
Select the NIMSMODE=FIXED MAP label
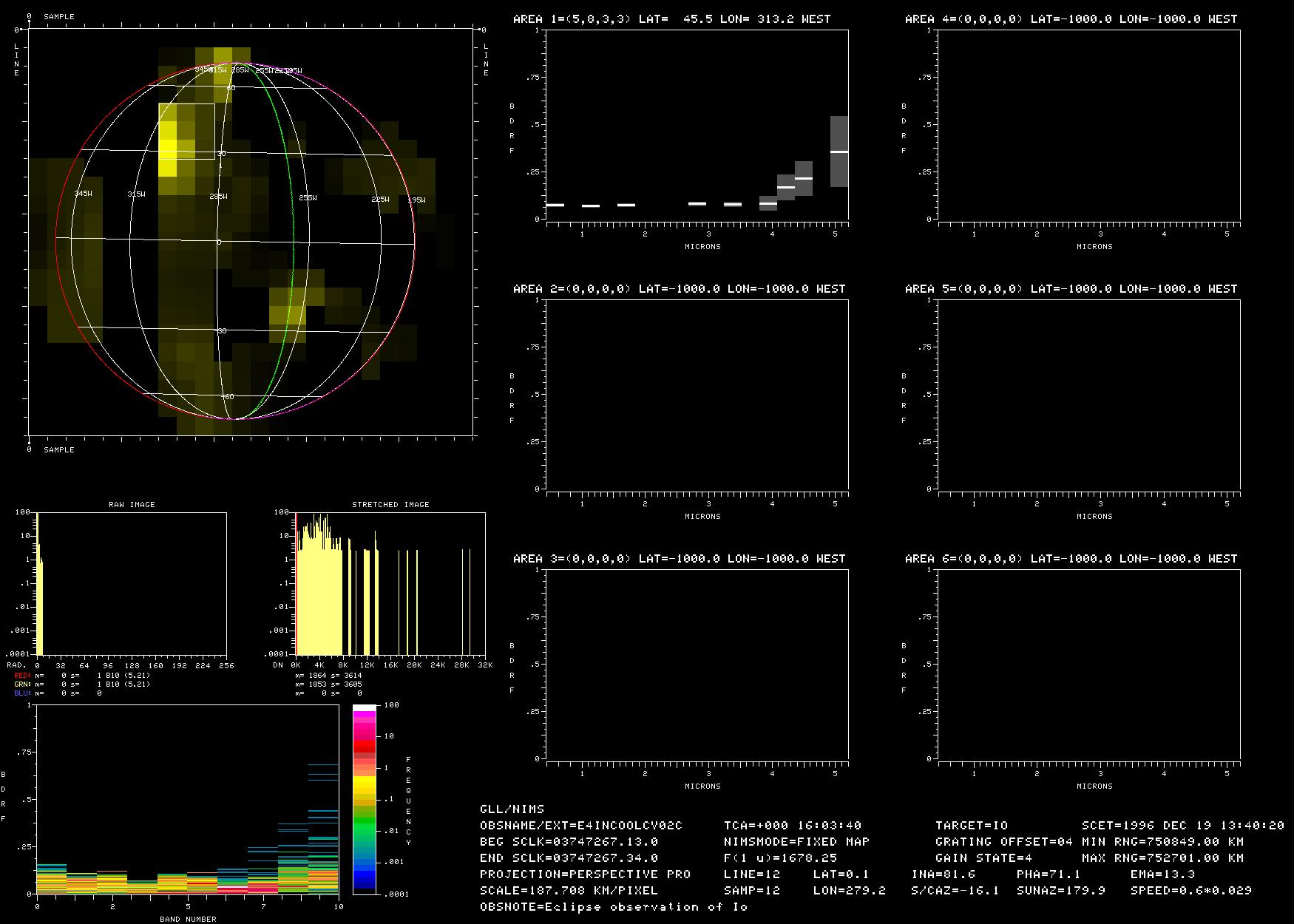tap(796, 842)
